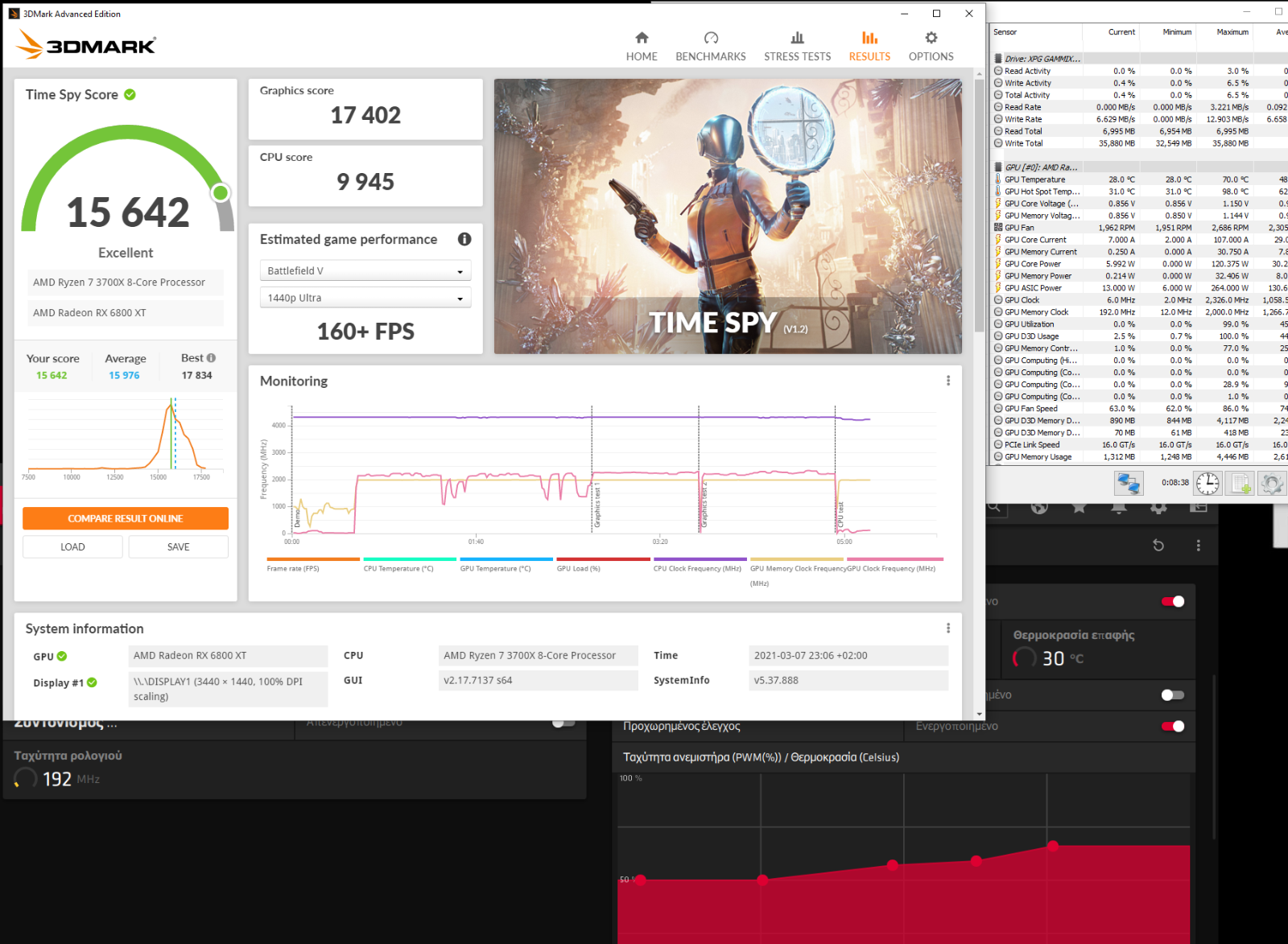Click the Average score value 15 976

click(x=125, y=376)
